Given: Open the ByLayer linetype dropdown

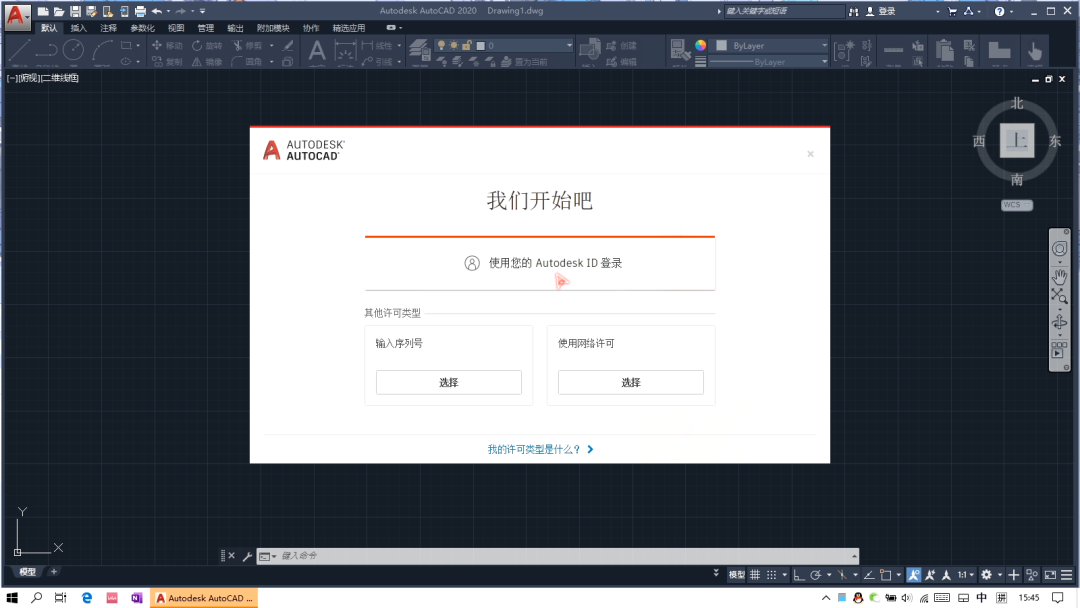Looking at the screenshot, I should coord(769,61).
